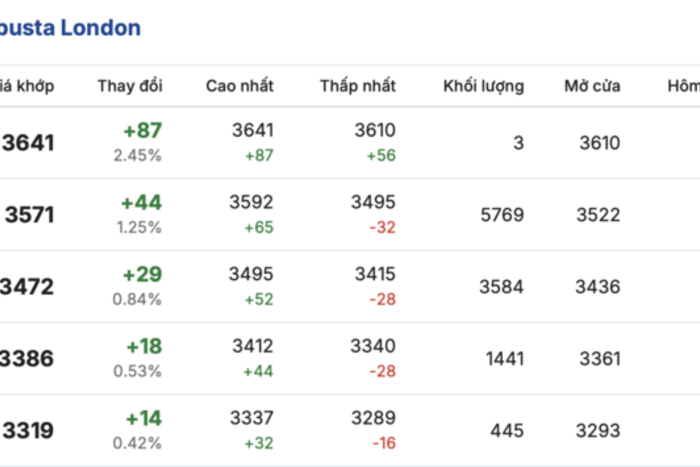
Task: Select the "Mở cửa" column header
Action: [x=592, y=86]
